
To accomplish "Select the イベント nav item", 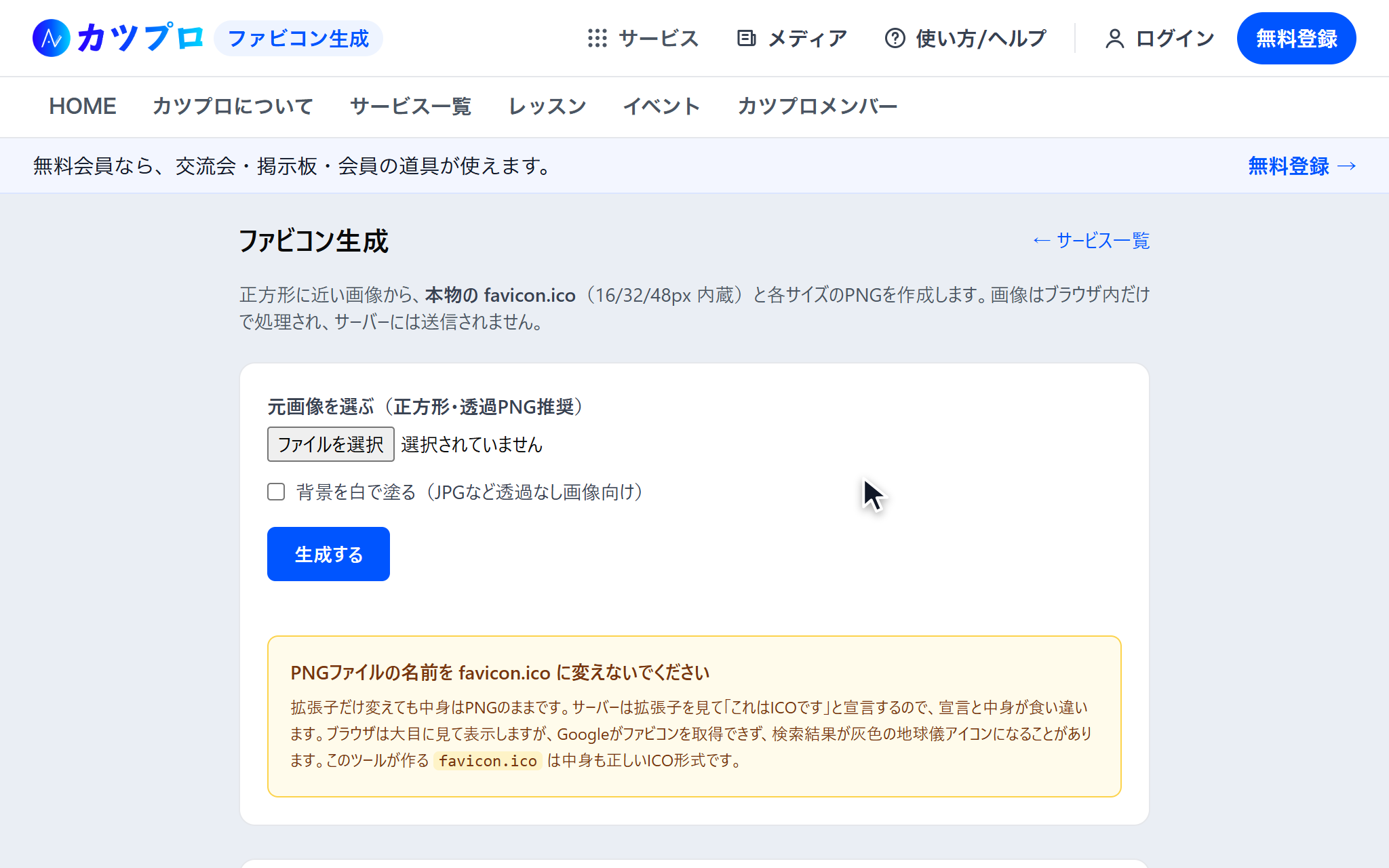I will click(x=661, y=106).
